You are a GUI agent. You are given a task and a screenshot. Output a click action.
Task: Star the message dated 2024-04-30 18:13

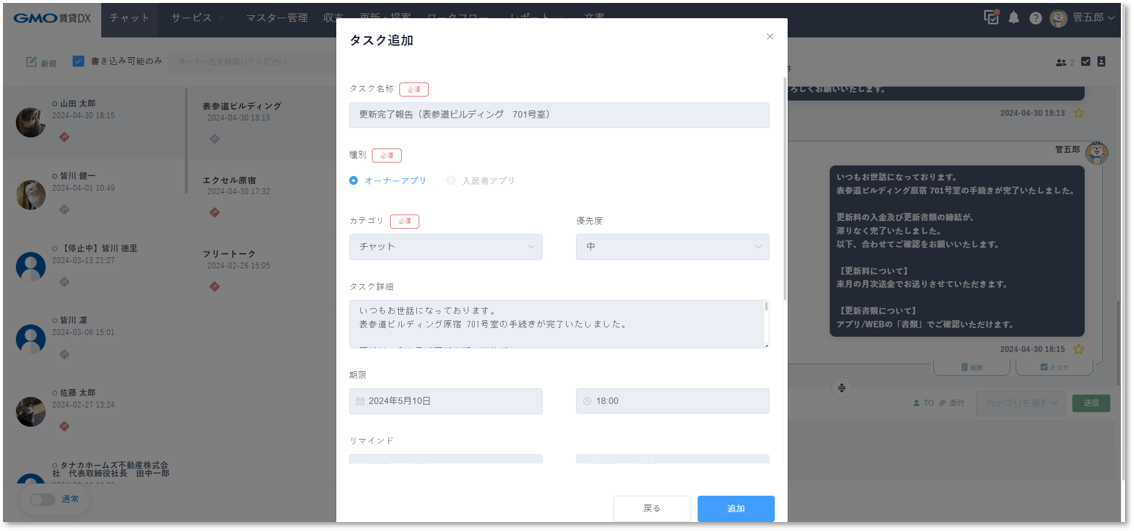tap(1078, 114)
